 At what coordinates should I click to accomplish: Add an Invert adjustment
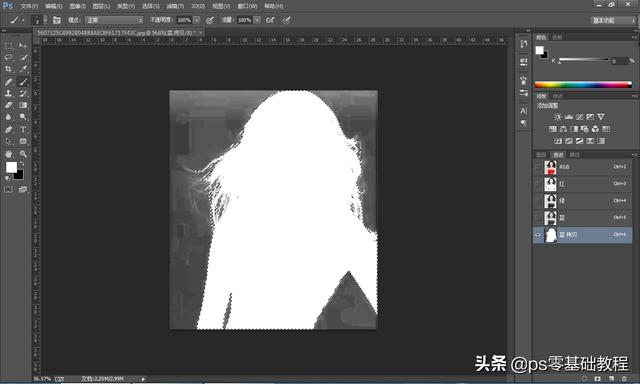558,141
